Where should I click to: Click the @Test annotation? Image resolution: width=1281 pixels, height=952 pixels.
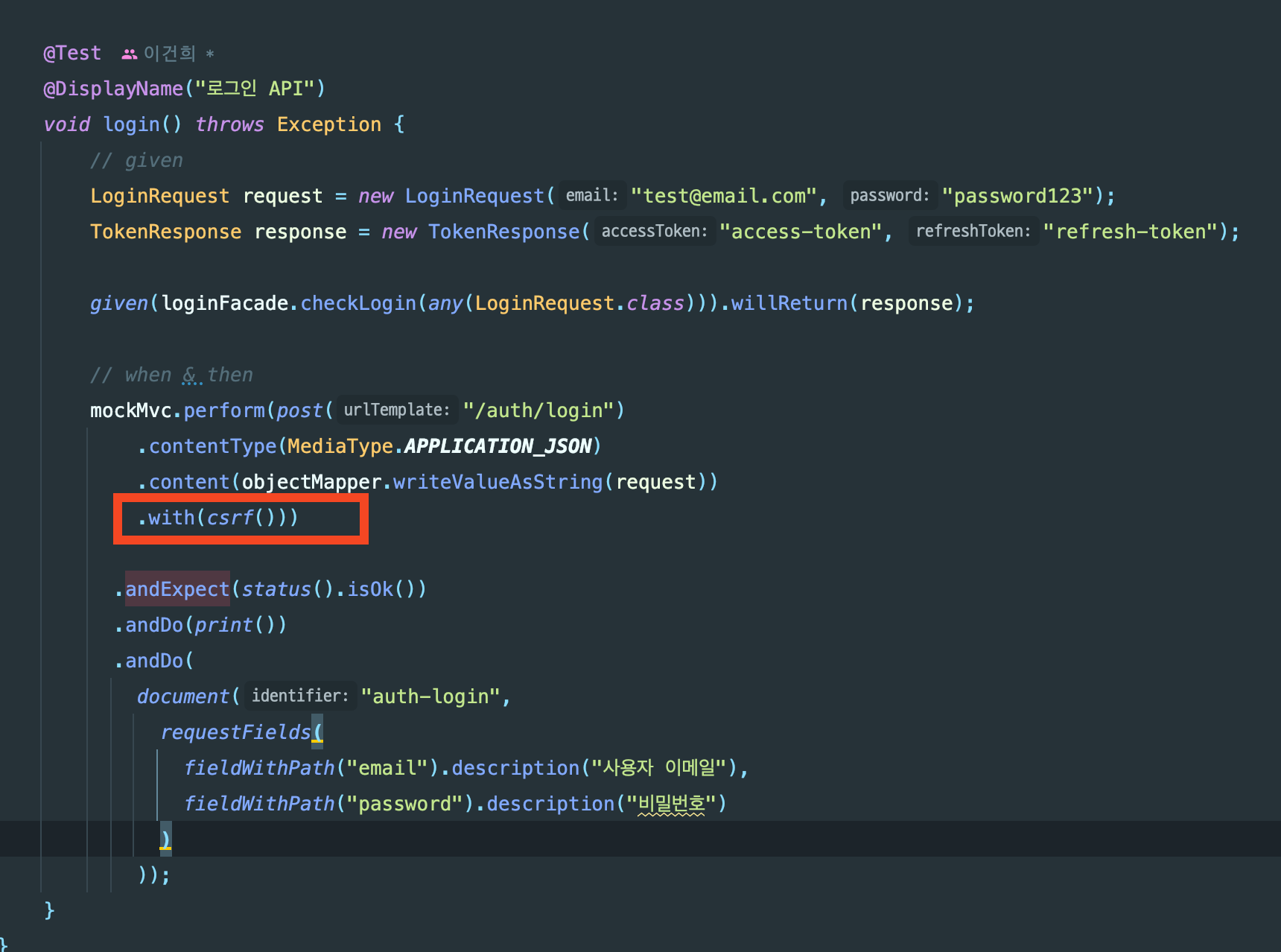click(x=72, y=54)
